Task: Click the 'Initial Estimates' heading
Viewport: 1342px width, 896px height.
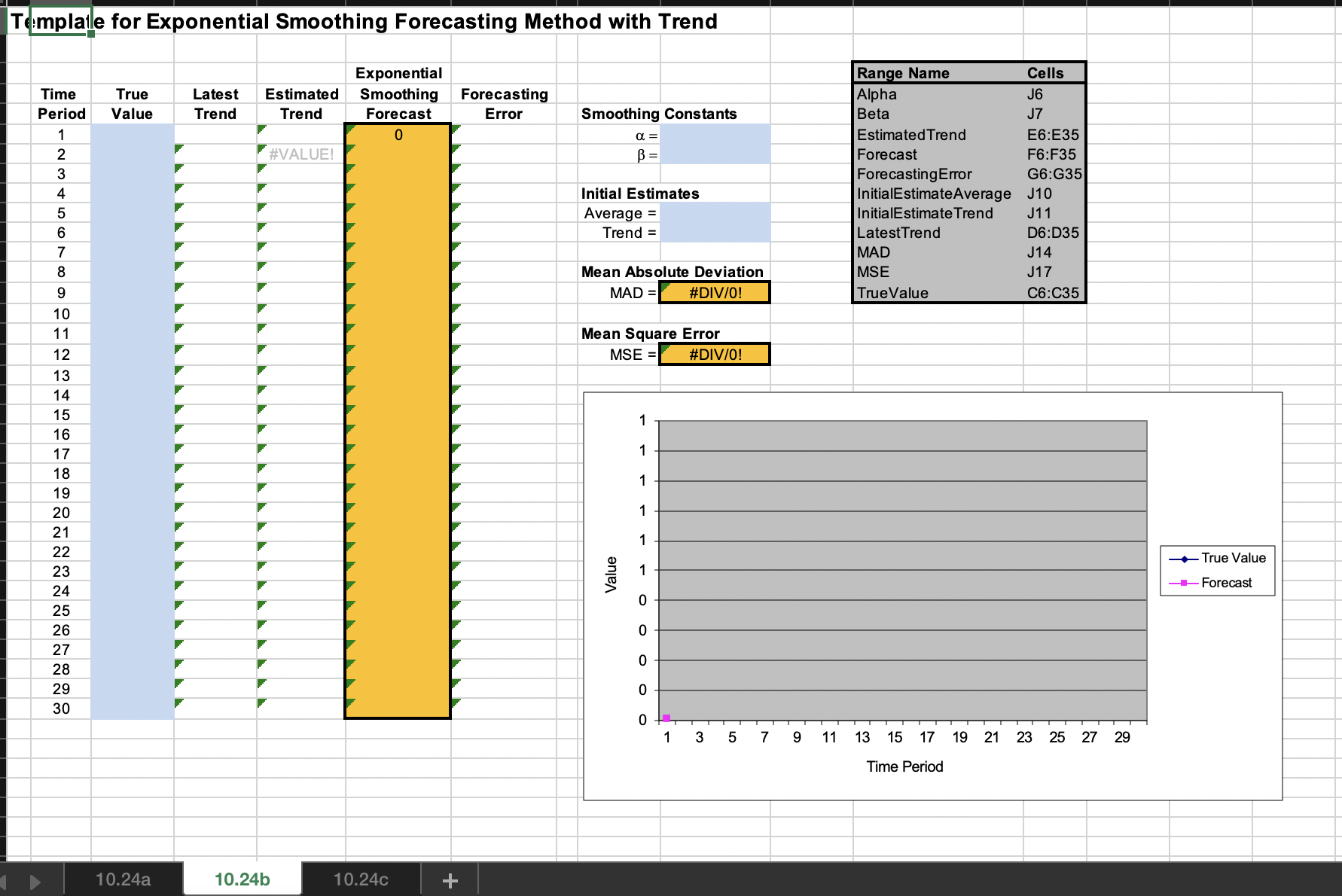Action: click(x=640, y=194)
